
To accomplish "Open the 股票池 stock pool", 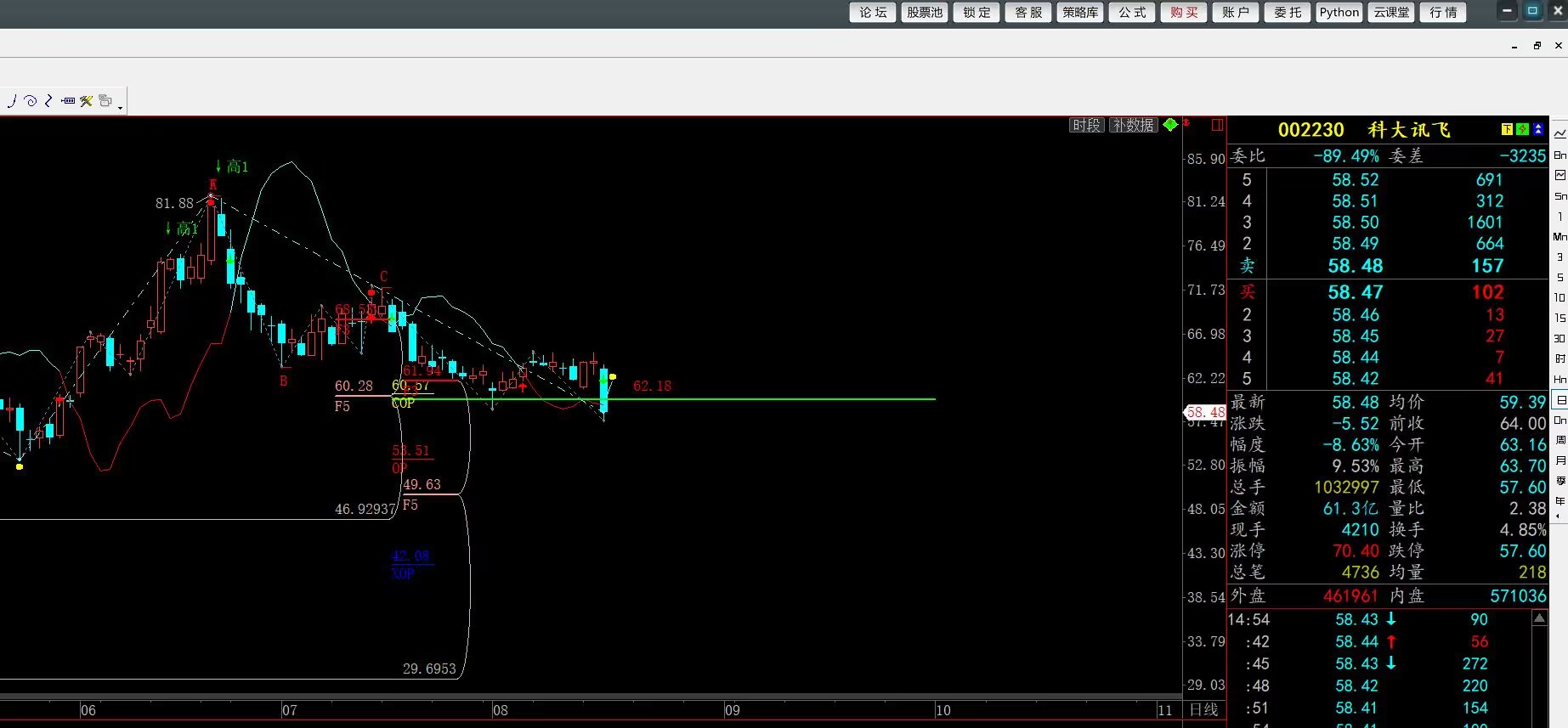I will pos(925,12).
